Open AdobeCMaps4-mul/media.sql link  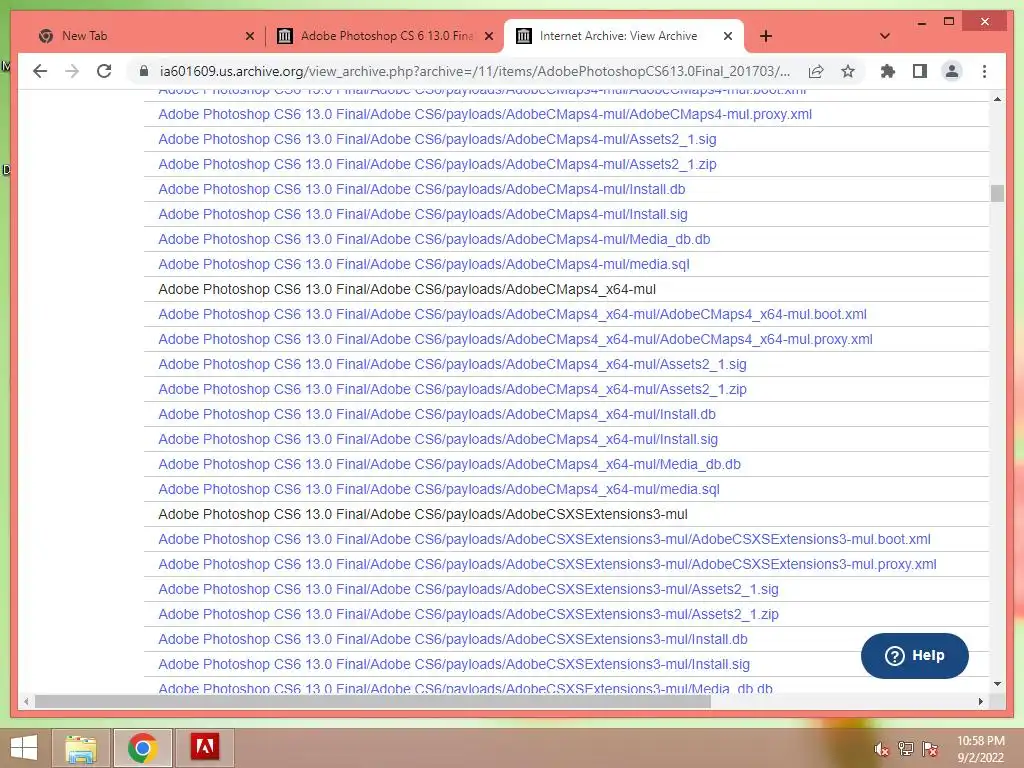pos(423,264)
